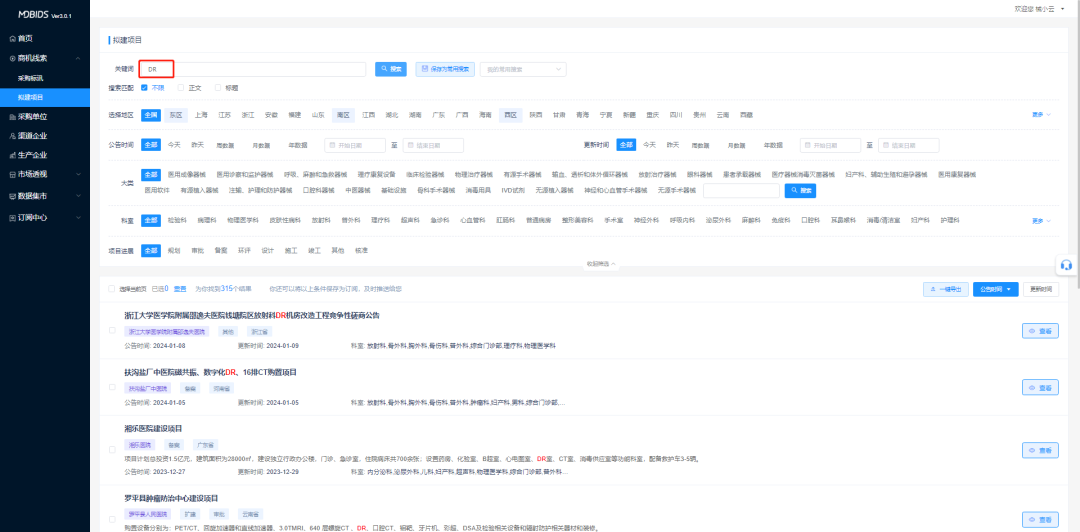Choose 广东 in region filter
1080x532 pixels.
(x=438, y=115)
